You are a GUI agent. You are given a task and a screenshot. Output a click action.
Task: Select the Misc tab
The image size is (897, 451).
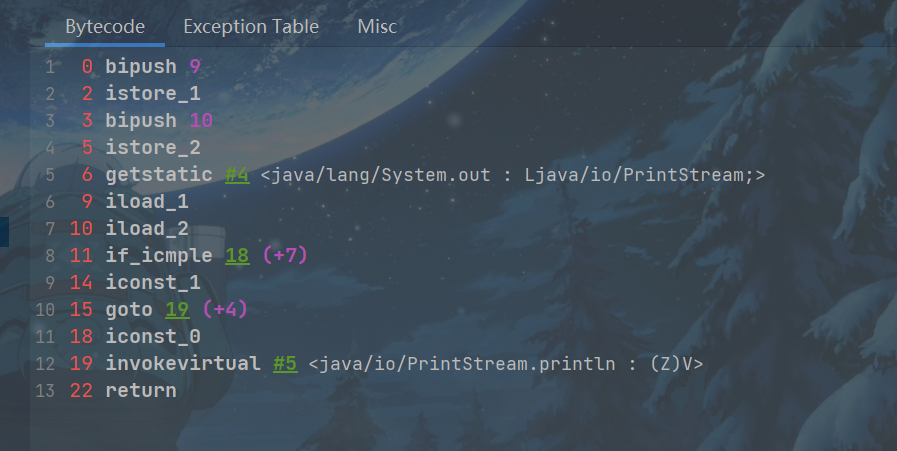pyautogui.click(x=377, y=27)
